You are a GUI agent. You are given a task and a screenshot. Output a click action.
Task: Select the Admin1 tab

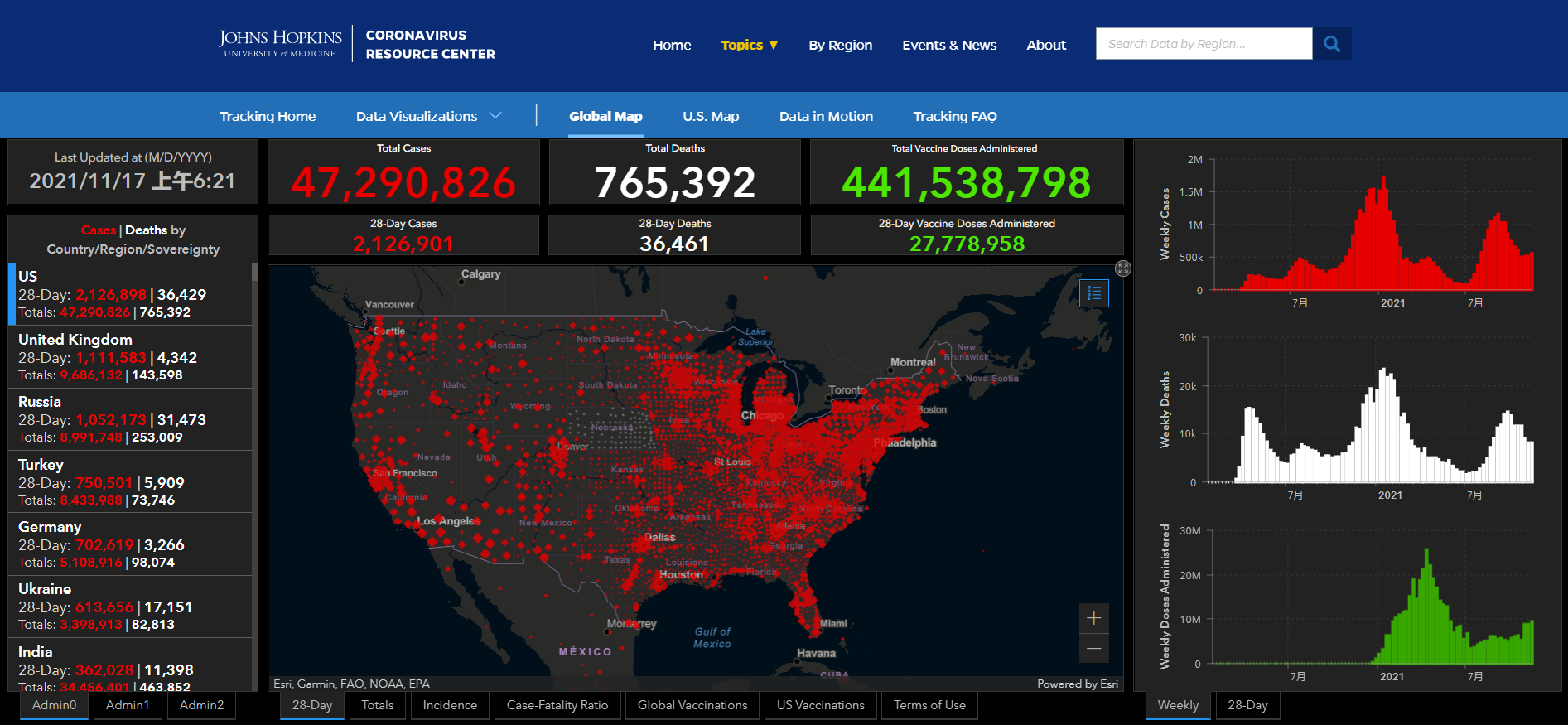click(128, 705)
